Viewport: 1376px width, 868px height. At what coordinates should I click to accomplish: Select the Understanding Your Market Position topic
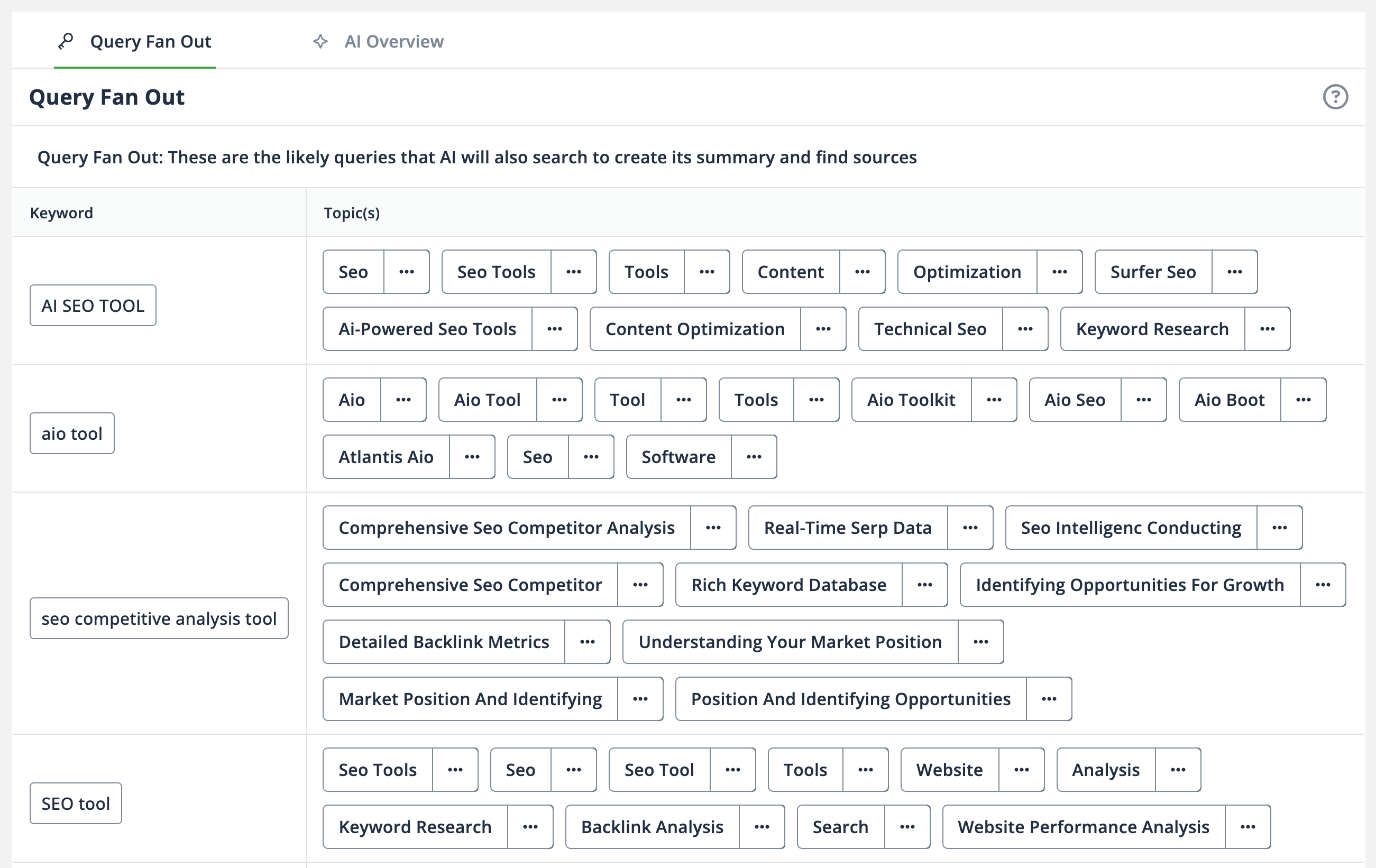tap(790, 642)
